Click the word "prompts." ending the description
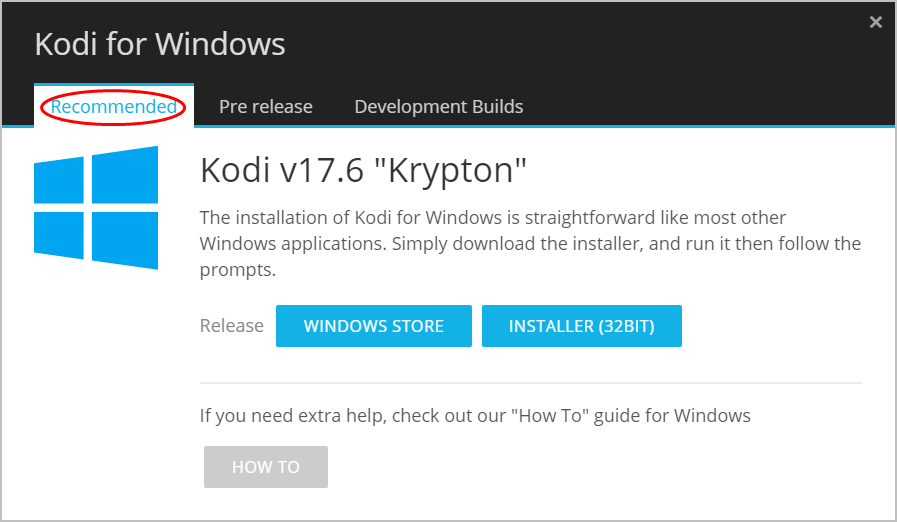 238,270
